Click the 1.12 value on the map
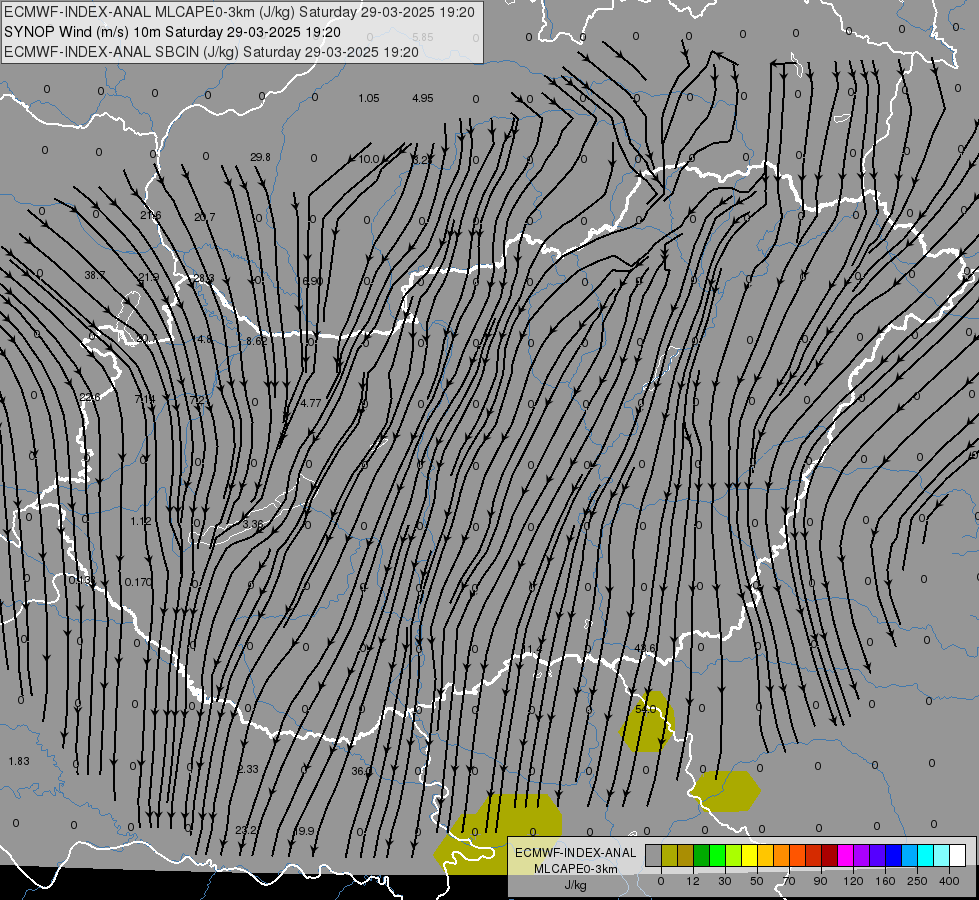 coord(141,521)
